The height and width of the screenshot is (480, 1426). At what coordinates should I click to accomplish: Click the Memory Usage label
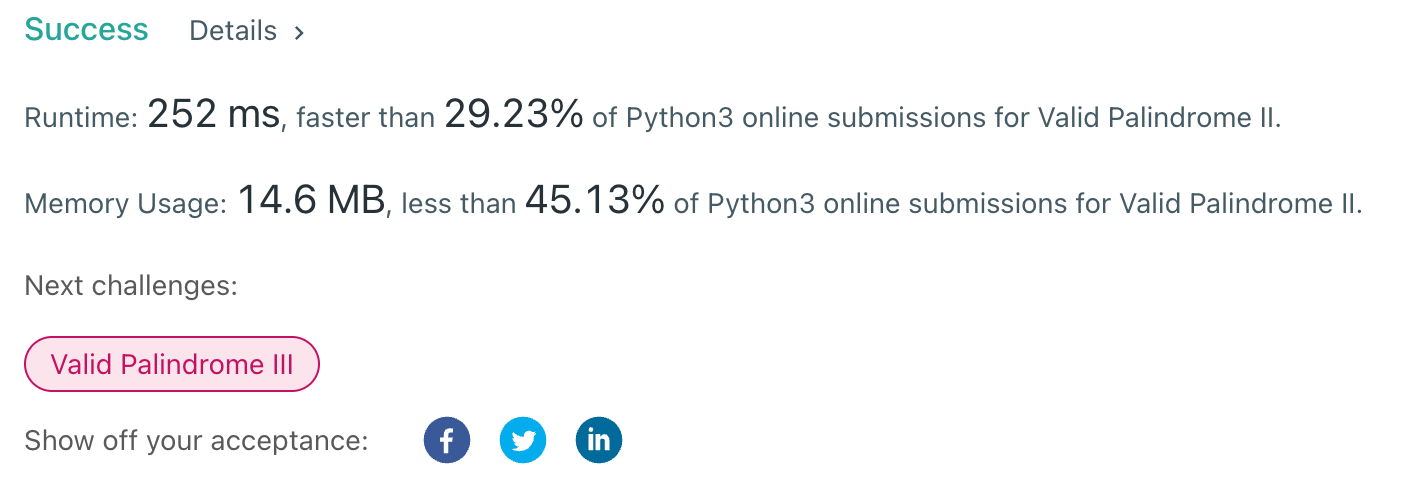[126, 205]
